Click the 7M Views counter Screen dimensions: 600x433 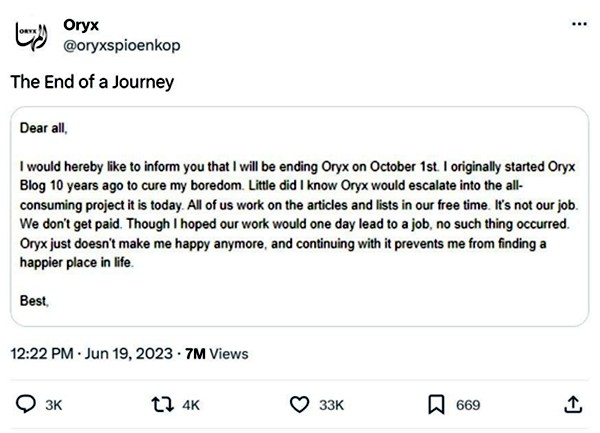[217, 353]
